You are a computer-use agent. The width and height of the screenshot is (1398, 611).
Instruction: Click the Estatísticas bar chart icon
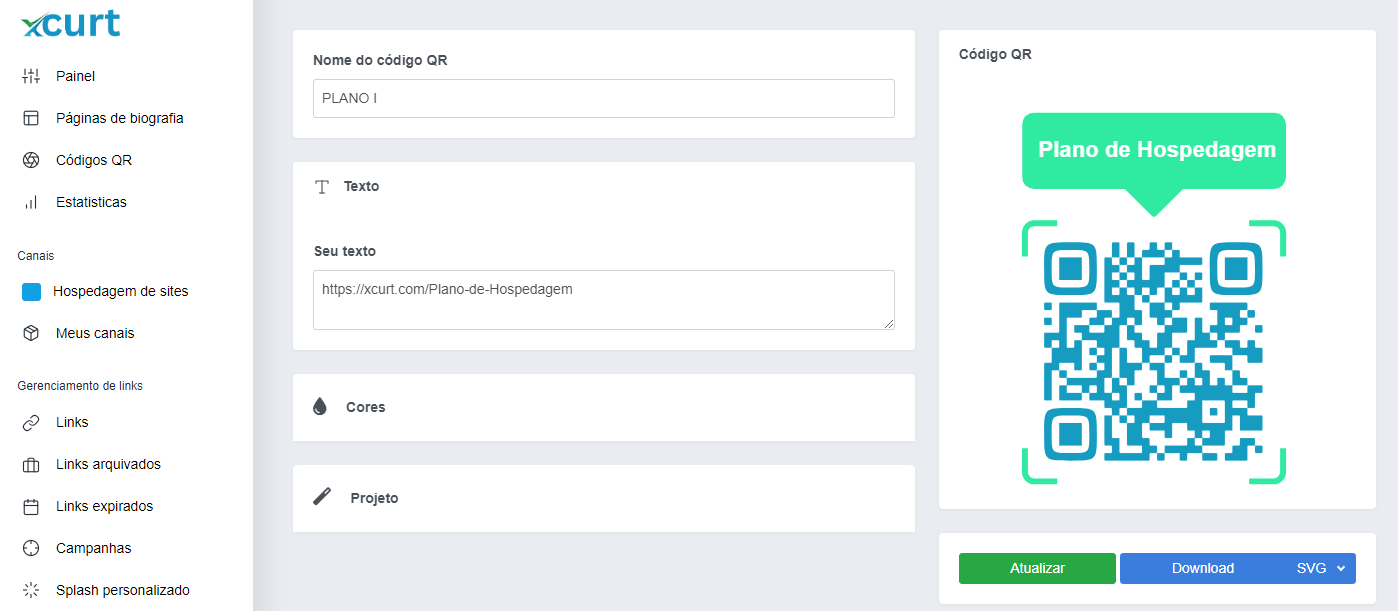[x=31, y=202]
